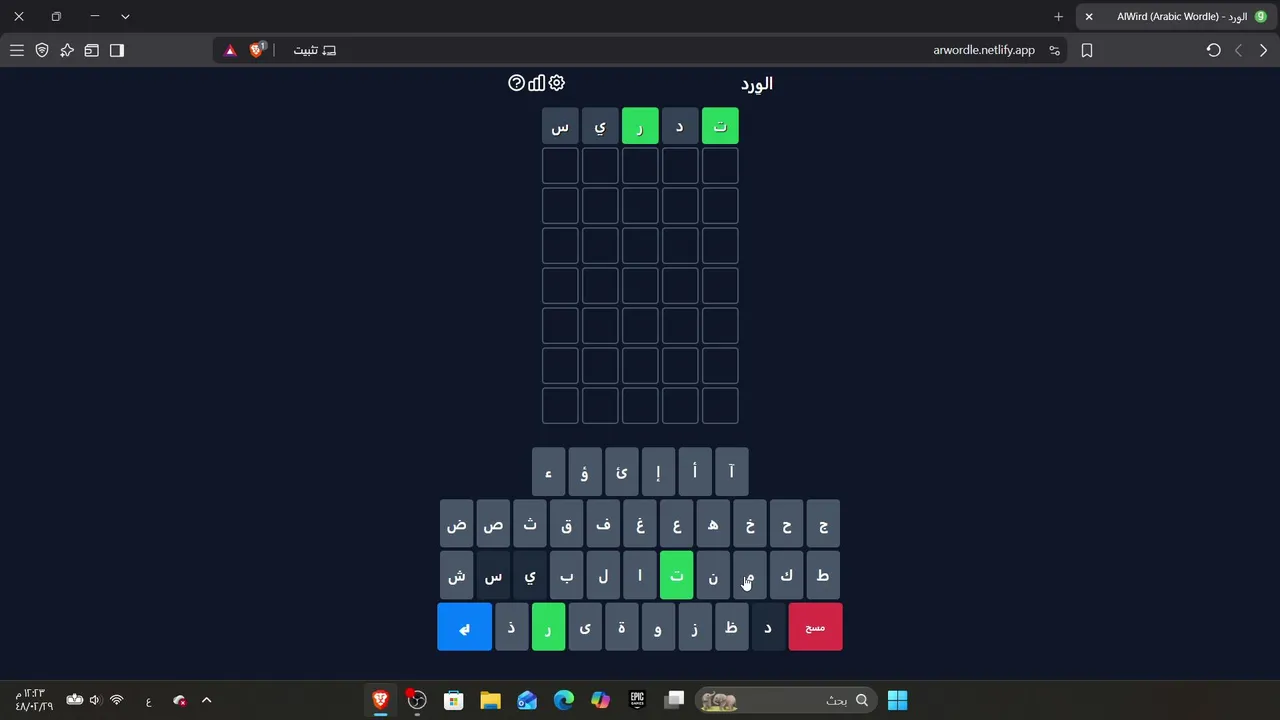Click the green ت tile in first guess row

[720, 126]
